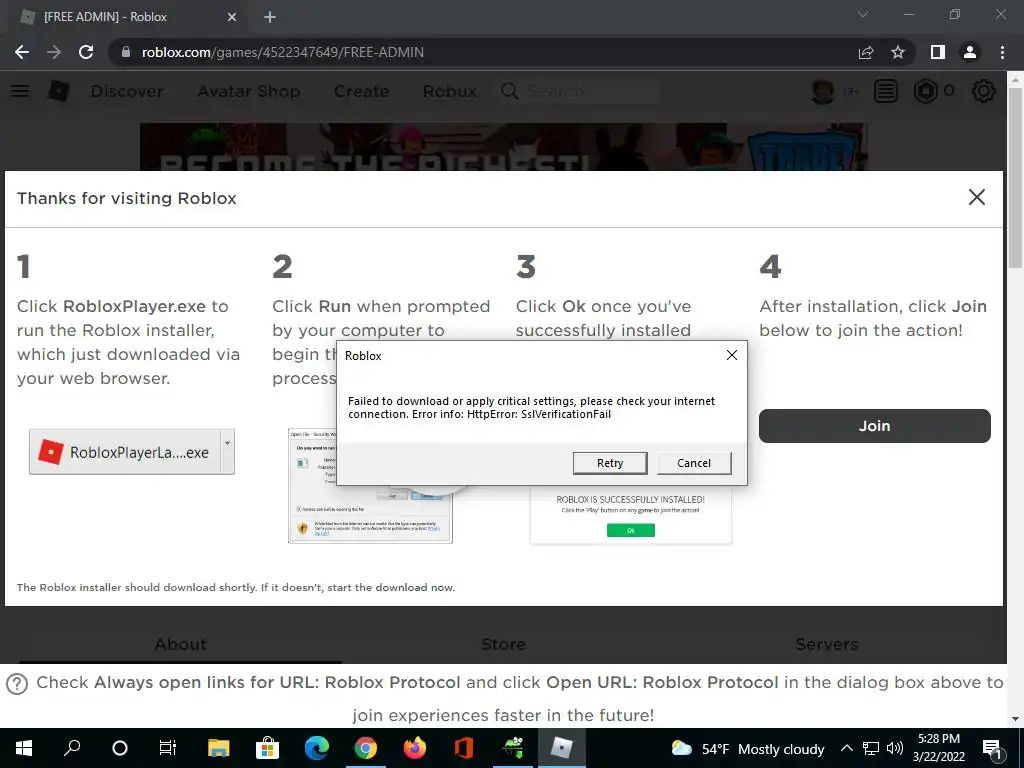Open the Windows notification center
Screen dimensions: 1024x768
coord(993,749)
